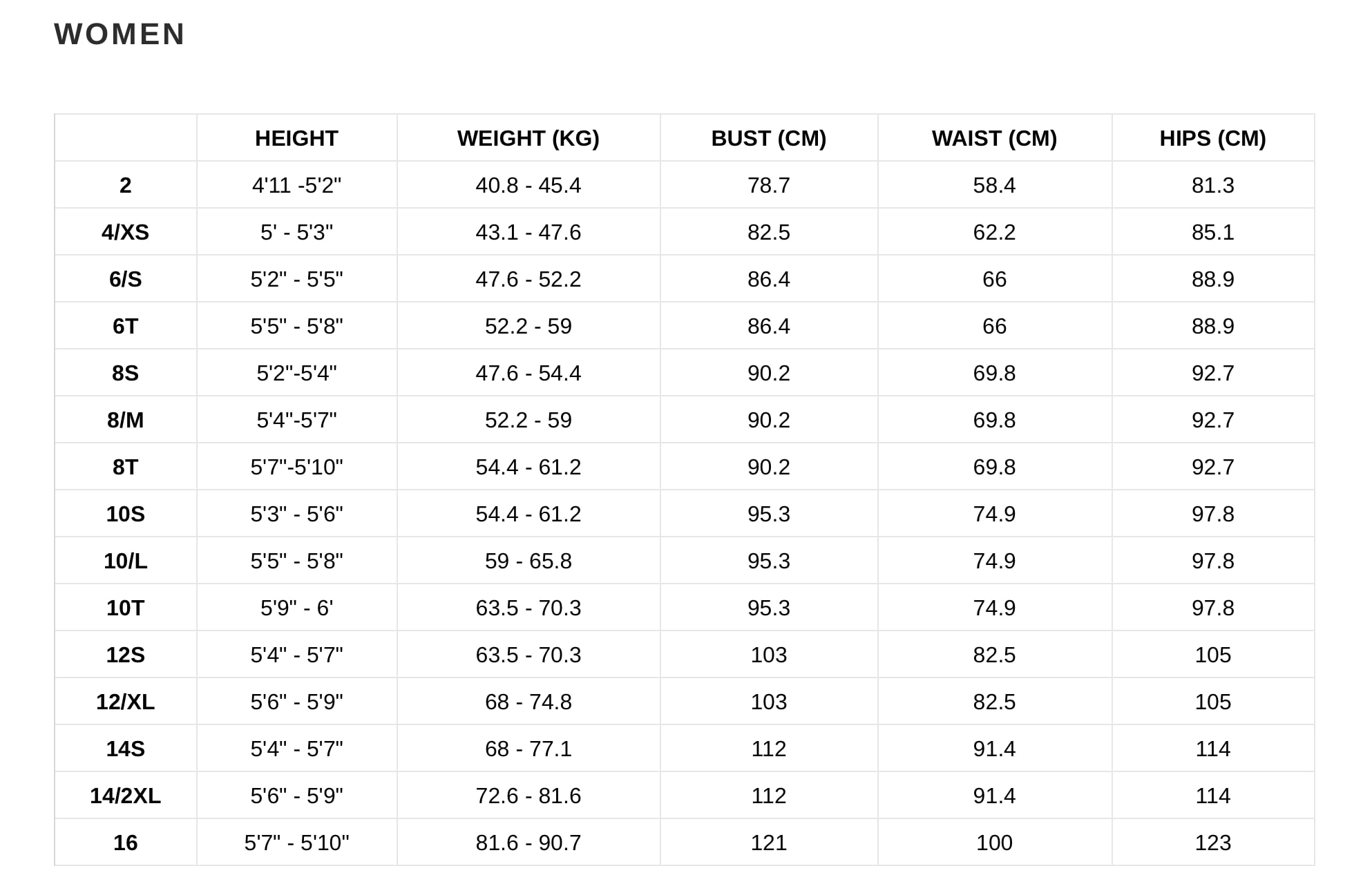Select the HEIGHT column header

[x=296, y=138]
